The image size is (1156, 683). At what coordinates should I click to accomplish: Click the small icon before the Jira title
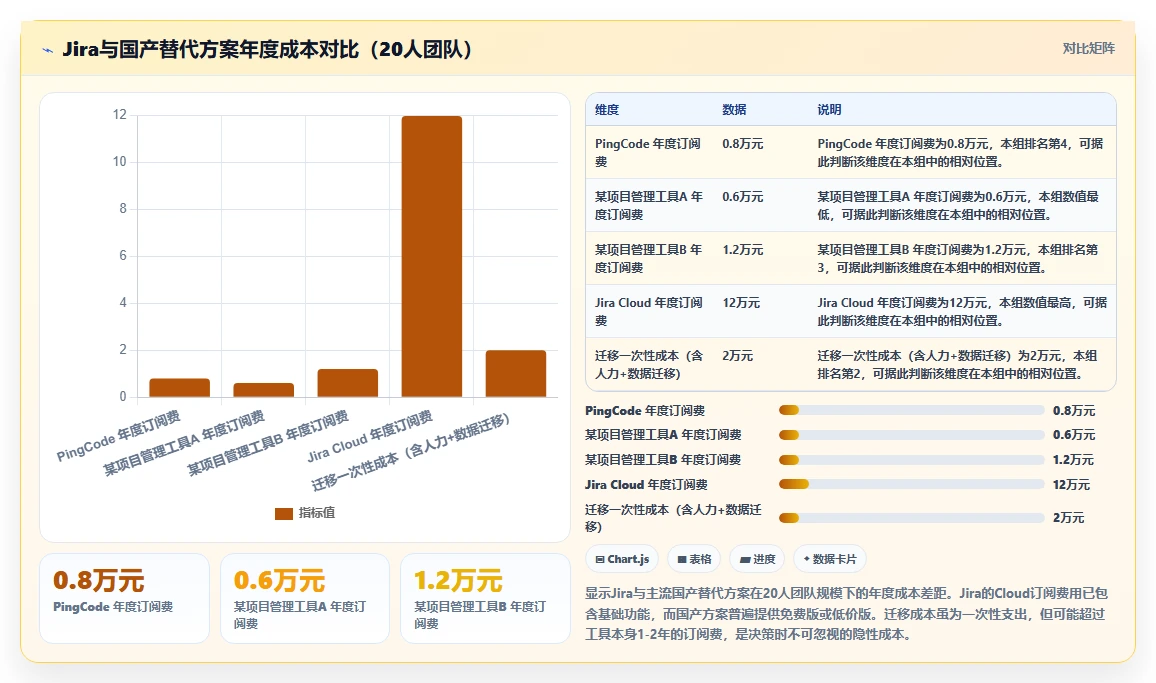point(48,50)
